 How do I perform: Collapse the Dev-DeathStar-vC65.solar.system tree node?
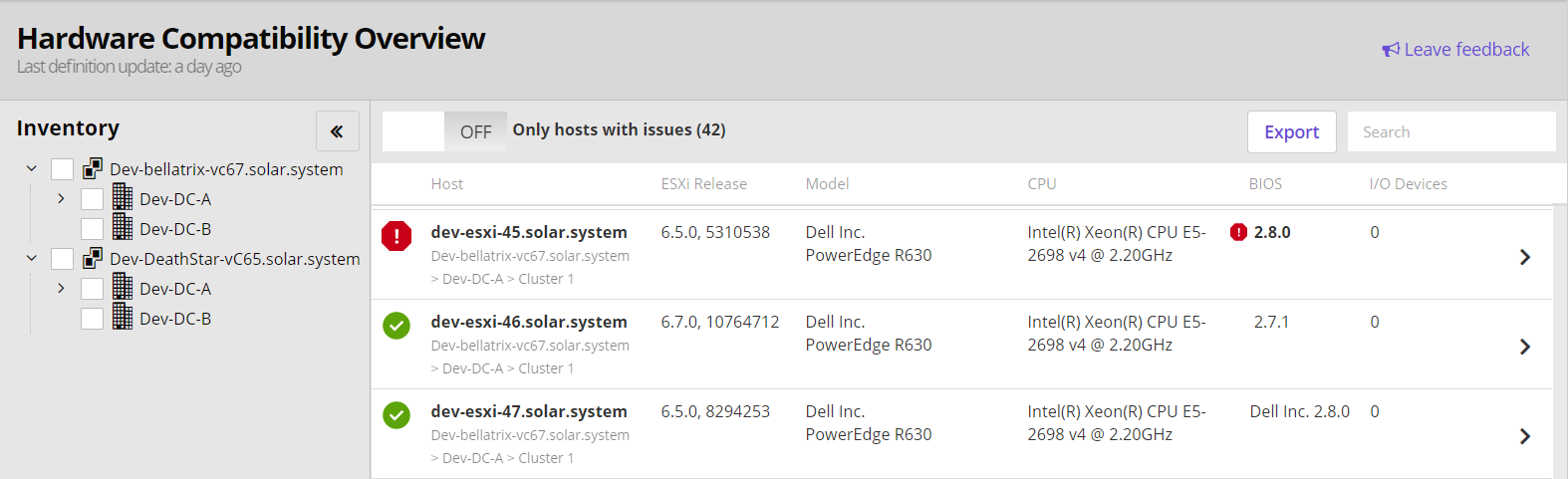(31, 259)
